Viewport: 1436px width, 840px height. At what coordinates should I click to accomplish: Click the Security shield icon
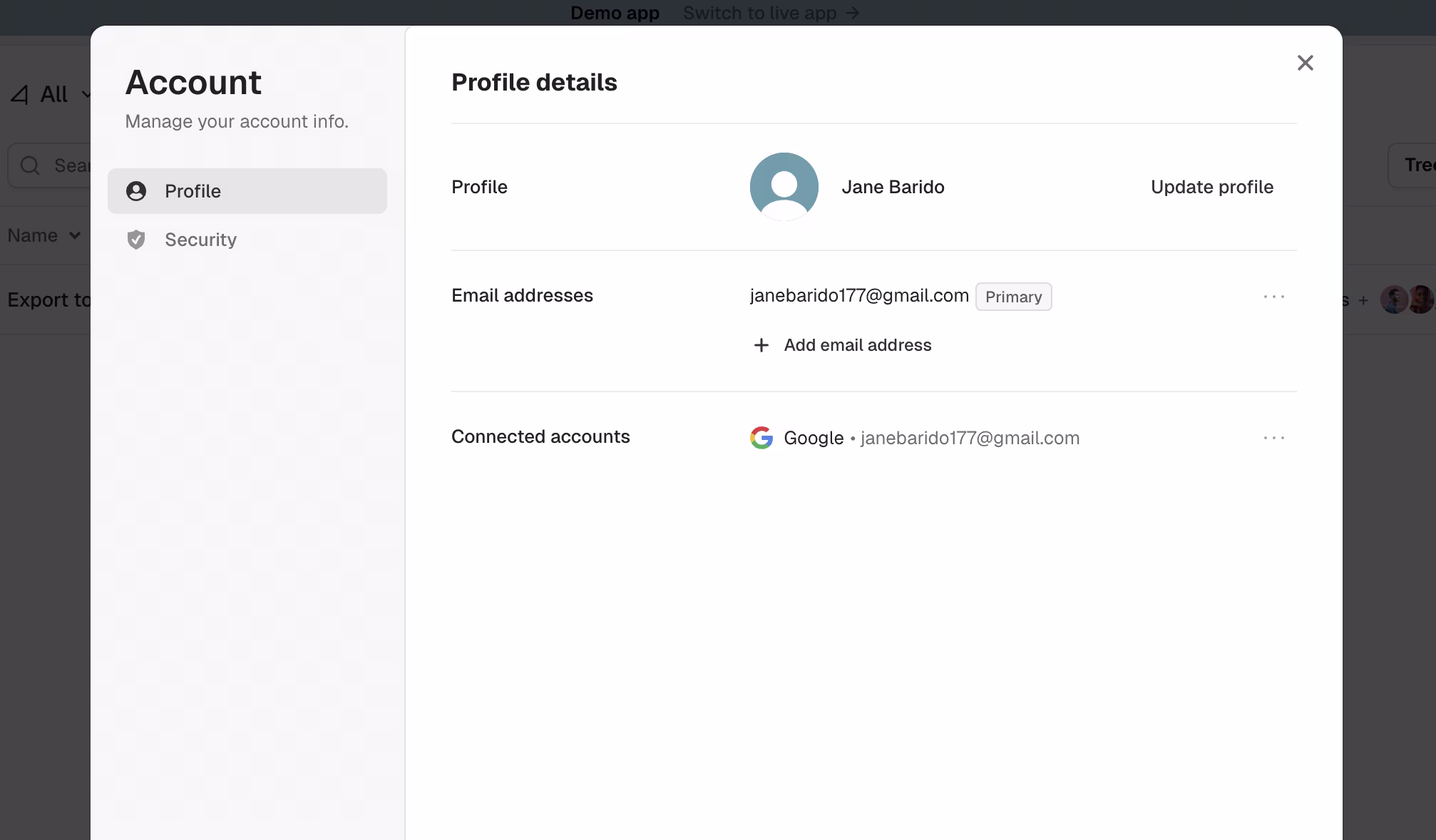coord(136,240)
